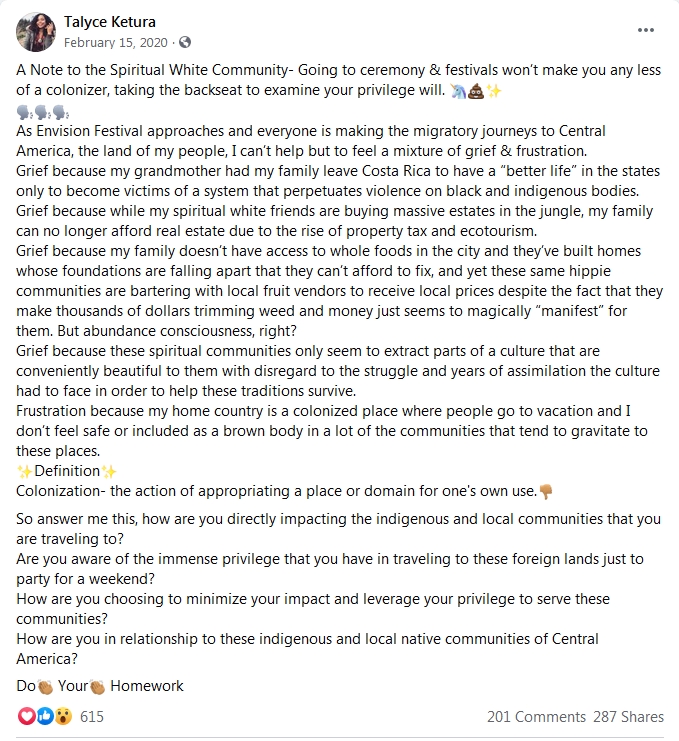The width and height of the screenshot is (679, 741).
Task: Open the 615 reactions count
Action: click(x=92, y=716)
